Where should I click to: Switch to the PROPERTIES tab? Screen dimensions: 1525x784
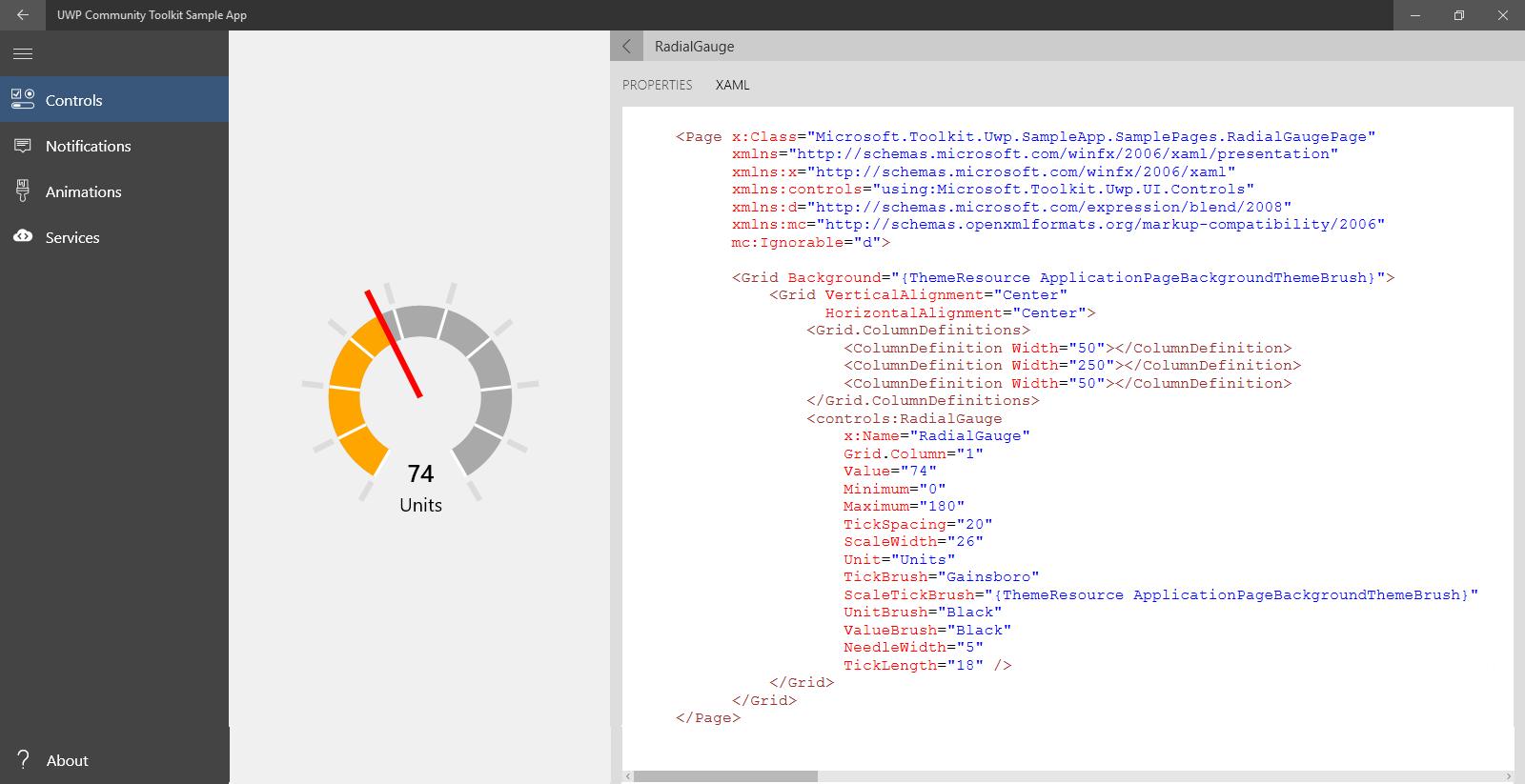(658, 85)
